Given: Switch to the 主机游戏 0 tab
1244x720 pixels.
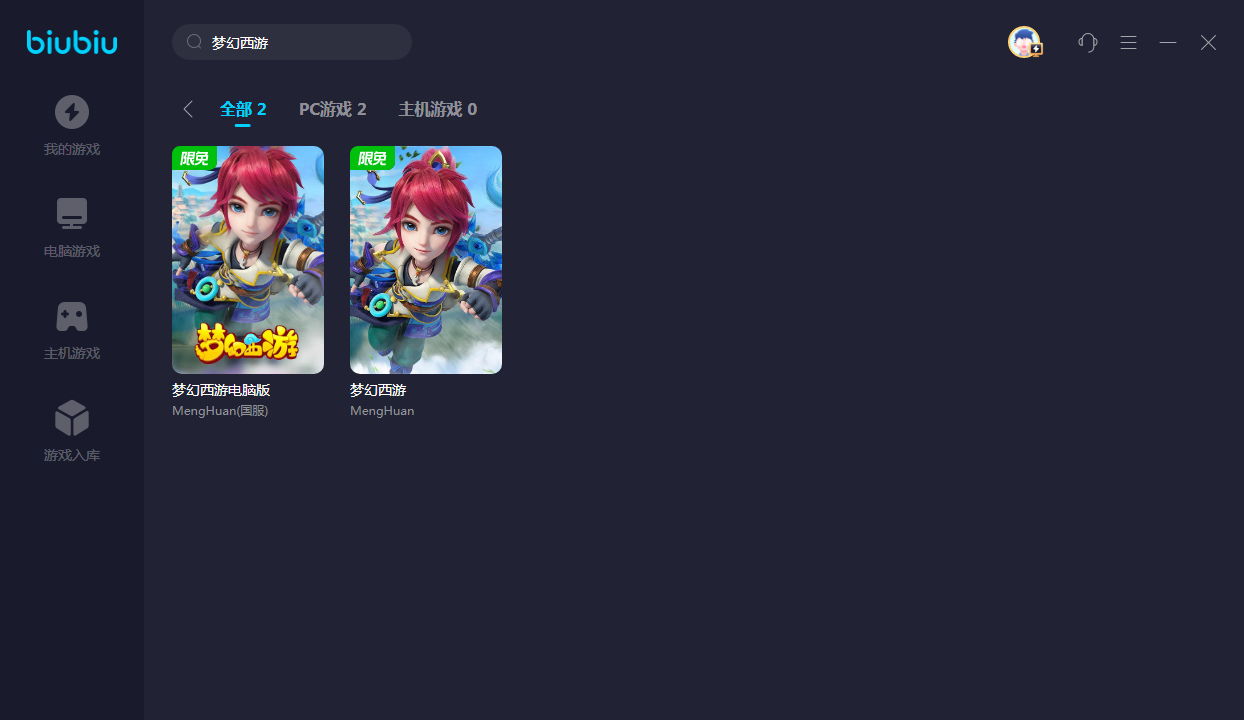Looking at the screenshot, I should (438, 109).
